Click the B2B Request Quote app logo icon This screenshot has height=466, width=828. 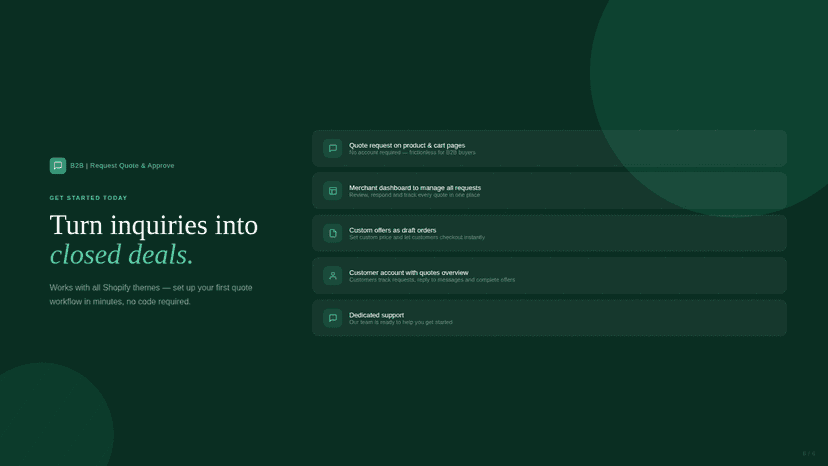click(58, 165)
